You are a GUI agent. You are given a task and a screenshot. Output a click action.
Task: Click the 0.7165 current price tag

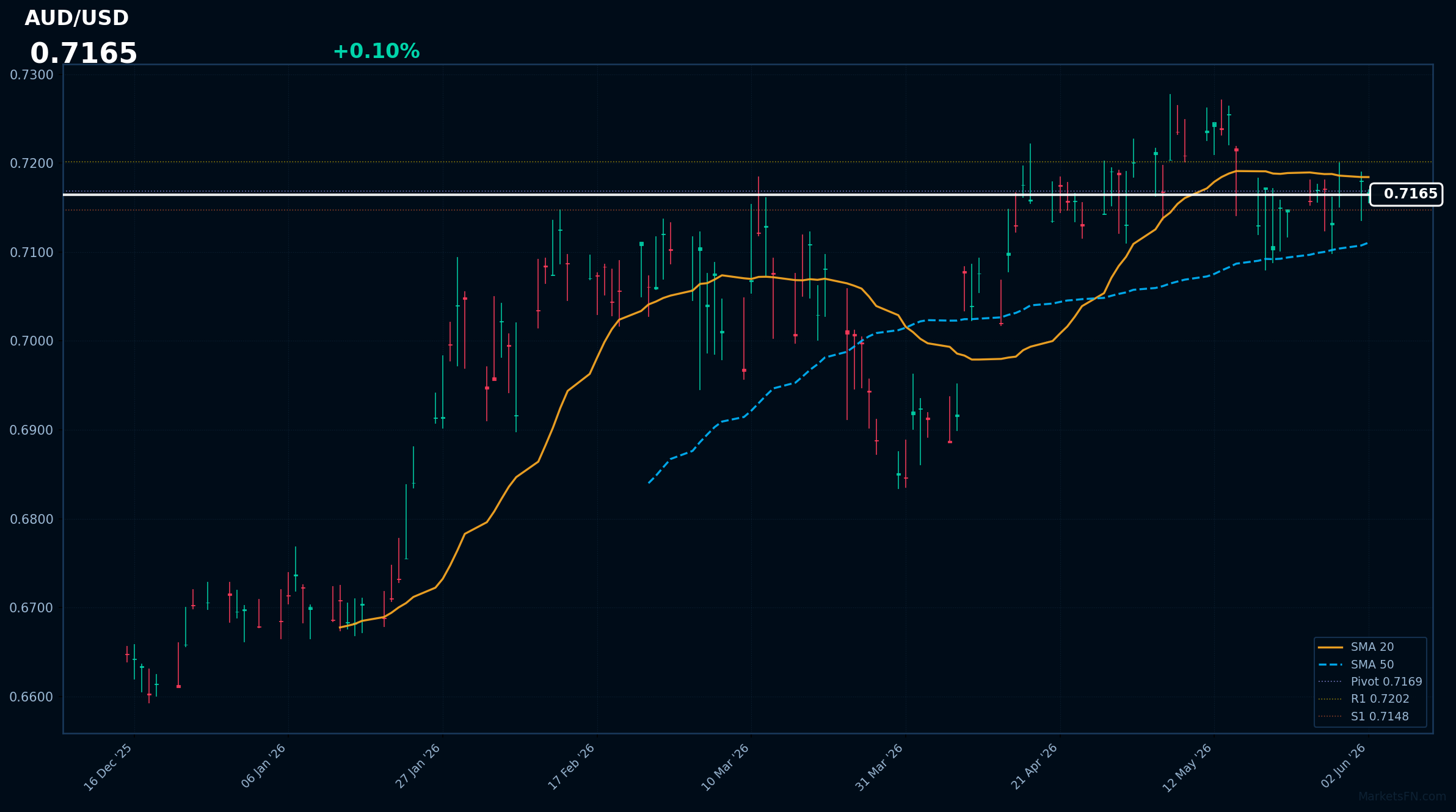pyautogui.click(x=1406, y=194)
